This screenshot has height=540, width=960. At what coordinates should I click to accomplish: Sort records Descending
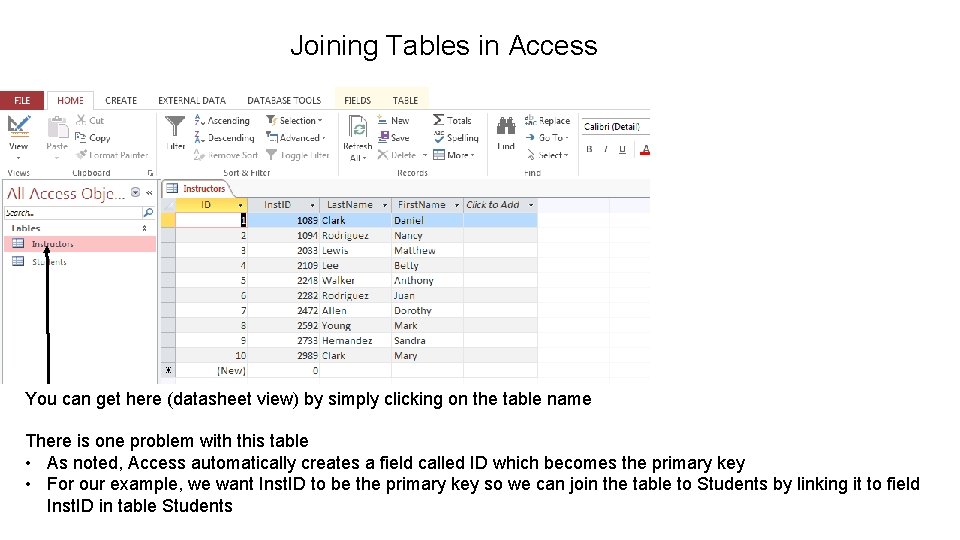coord(224,138)
